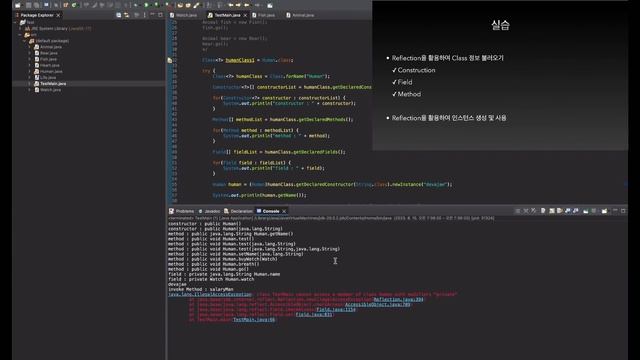Viewport: 640px width, 360px height.
Task: Click 'invoke Method : salaryMan' console line
Action: [200, 289]
